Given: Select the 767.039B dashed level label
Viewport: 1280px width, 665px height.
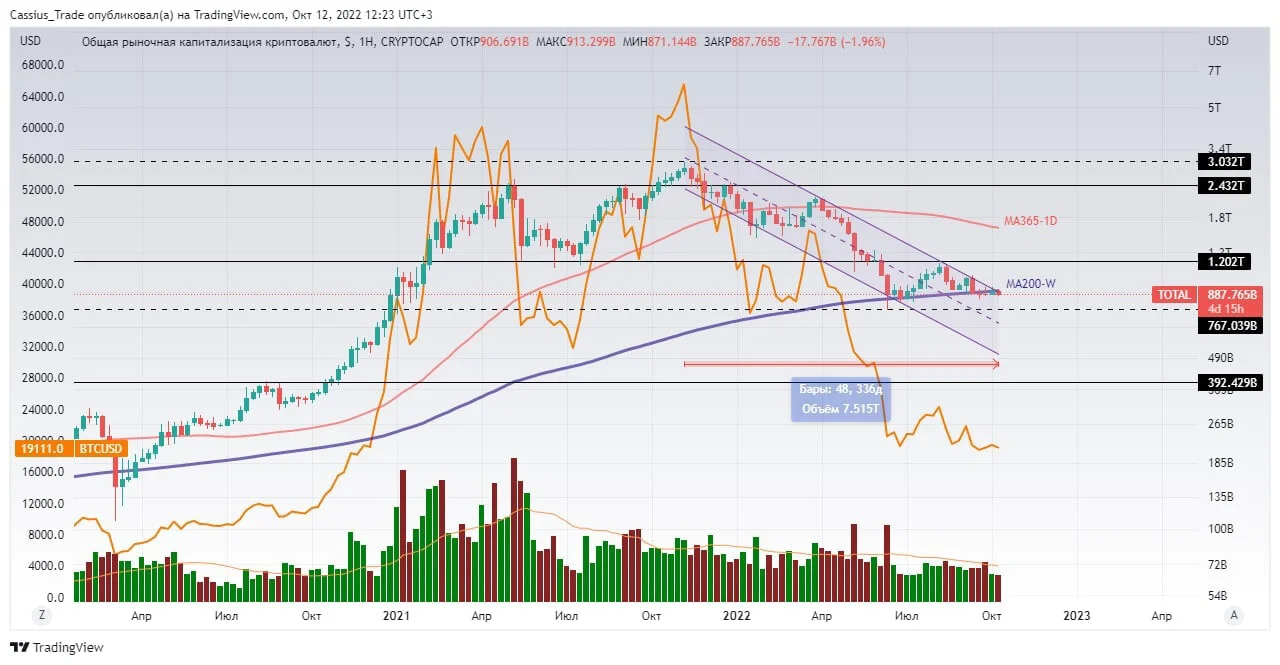Looking at the screenshot, I should click(x=1223, y=325).
